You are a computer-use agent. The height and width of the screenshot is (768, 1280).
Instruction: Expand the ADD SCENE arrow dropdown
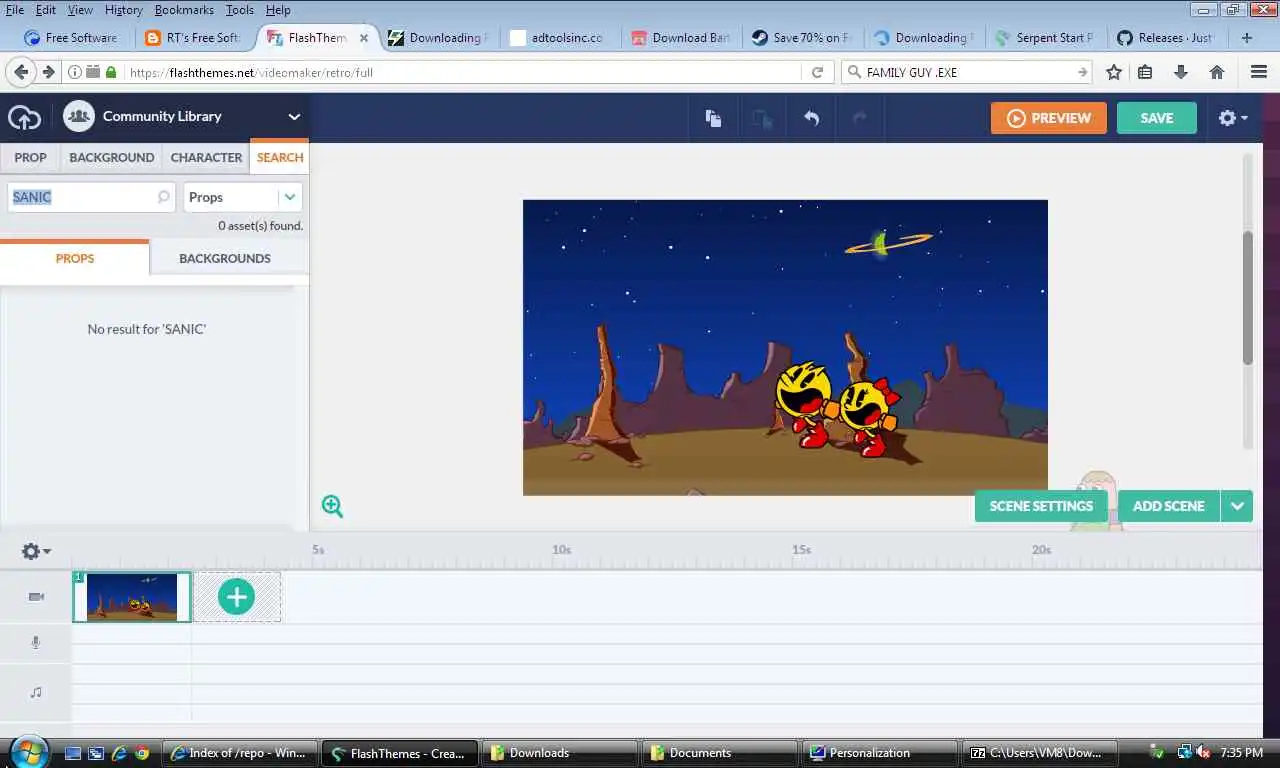pos(1237,506)
